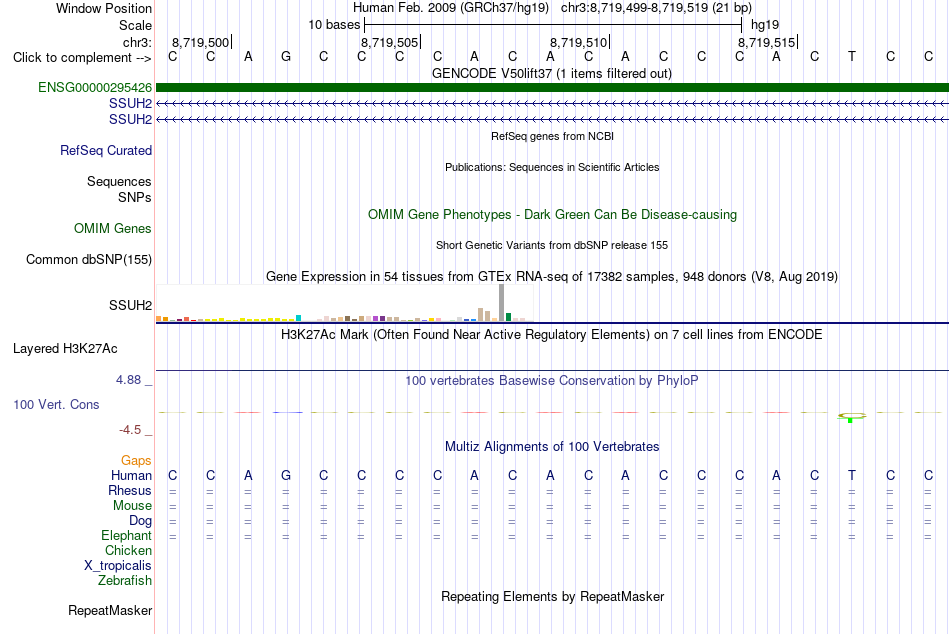This screenshot has height=634, width=950.
Task: Click 'Click to complement -->' label
Action: [x=82, y=58]
